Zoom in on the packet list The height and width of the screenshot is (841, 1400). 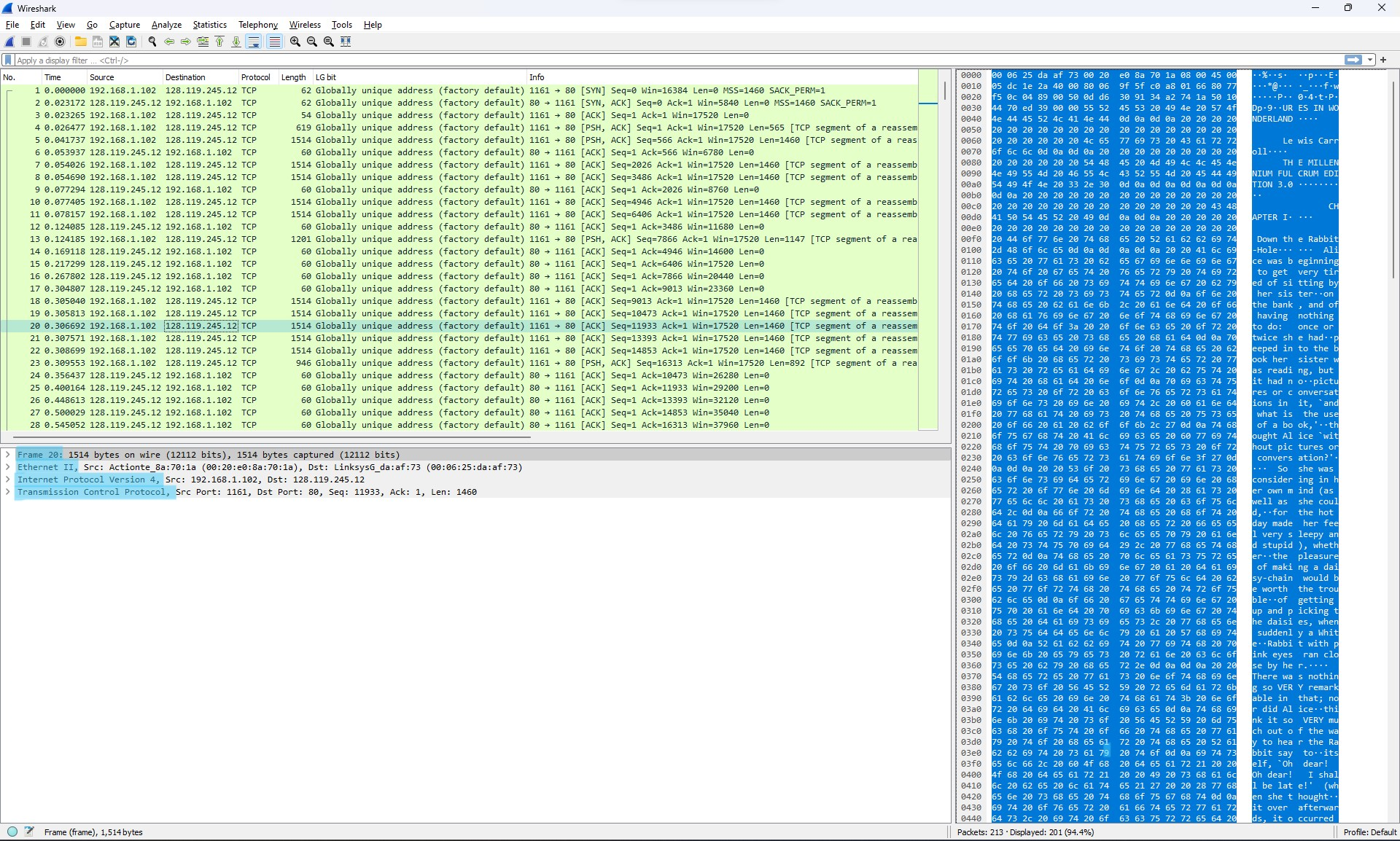pos(295,42)
